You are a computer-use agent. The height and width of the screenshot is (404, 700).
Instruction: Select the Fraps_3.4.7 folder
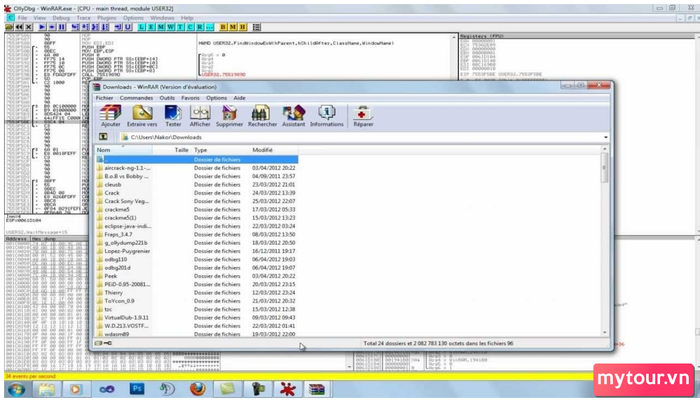(196, 234)
